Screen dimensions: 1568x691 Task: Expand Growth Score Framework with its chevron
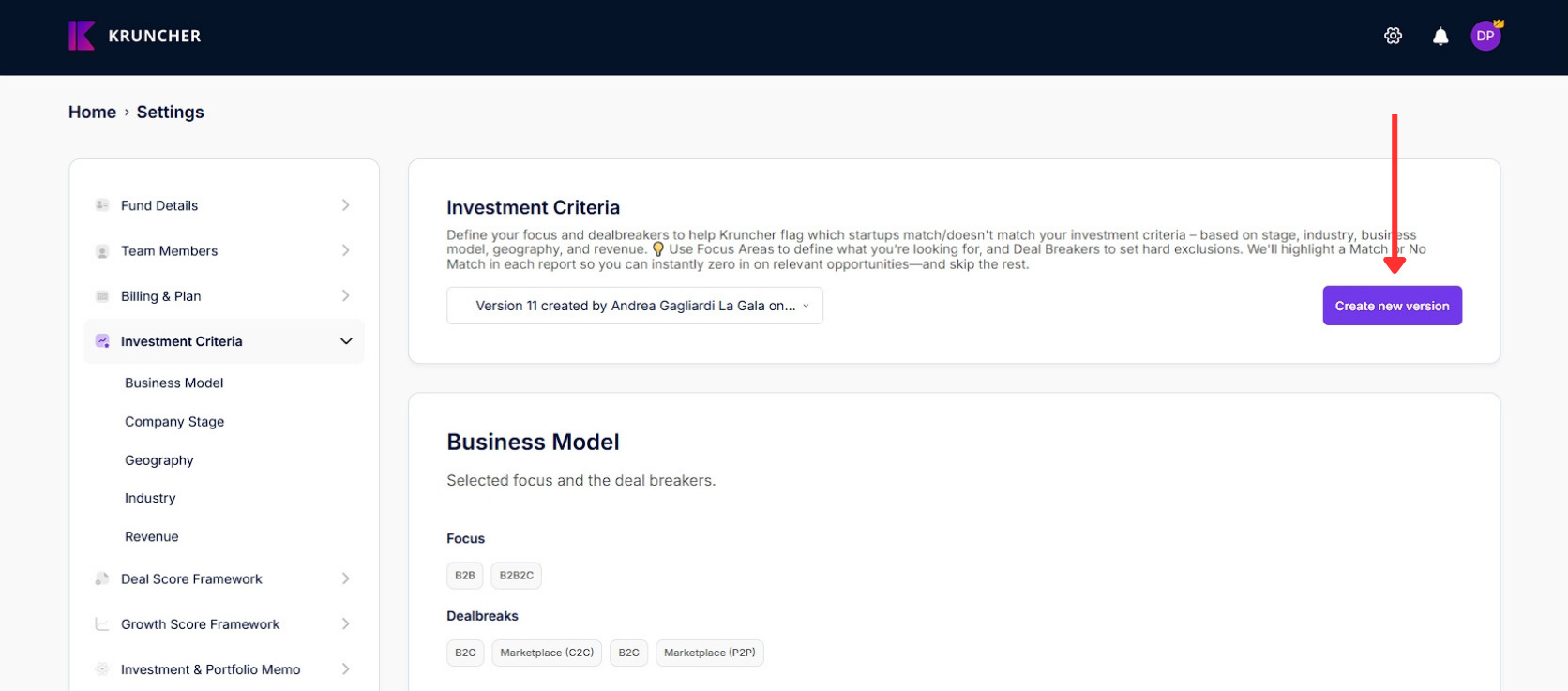coord(346,623)
